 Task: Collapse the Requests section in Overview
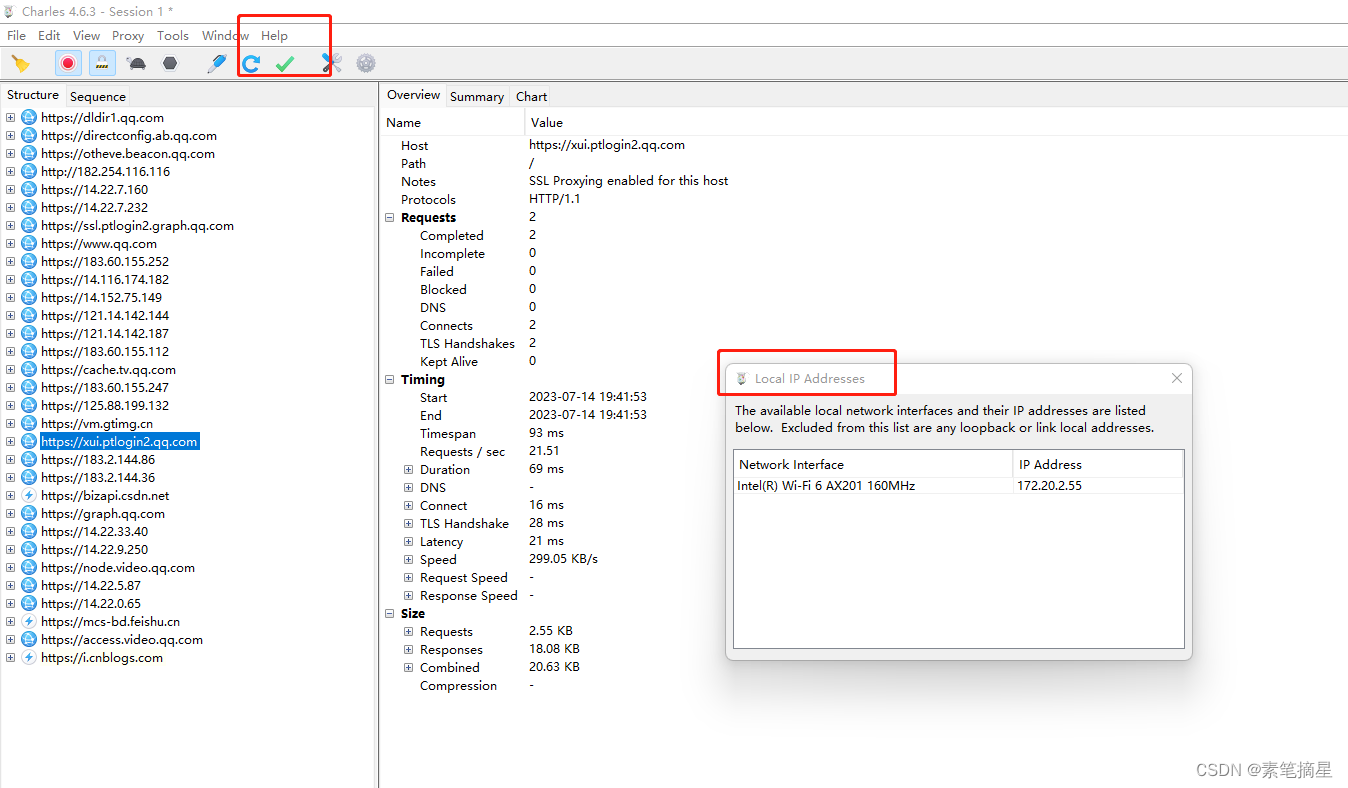click(390, 217)
